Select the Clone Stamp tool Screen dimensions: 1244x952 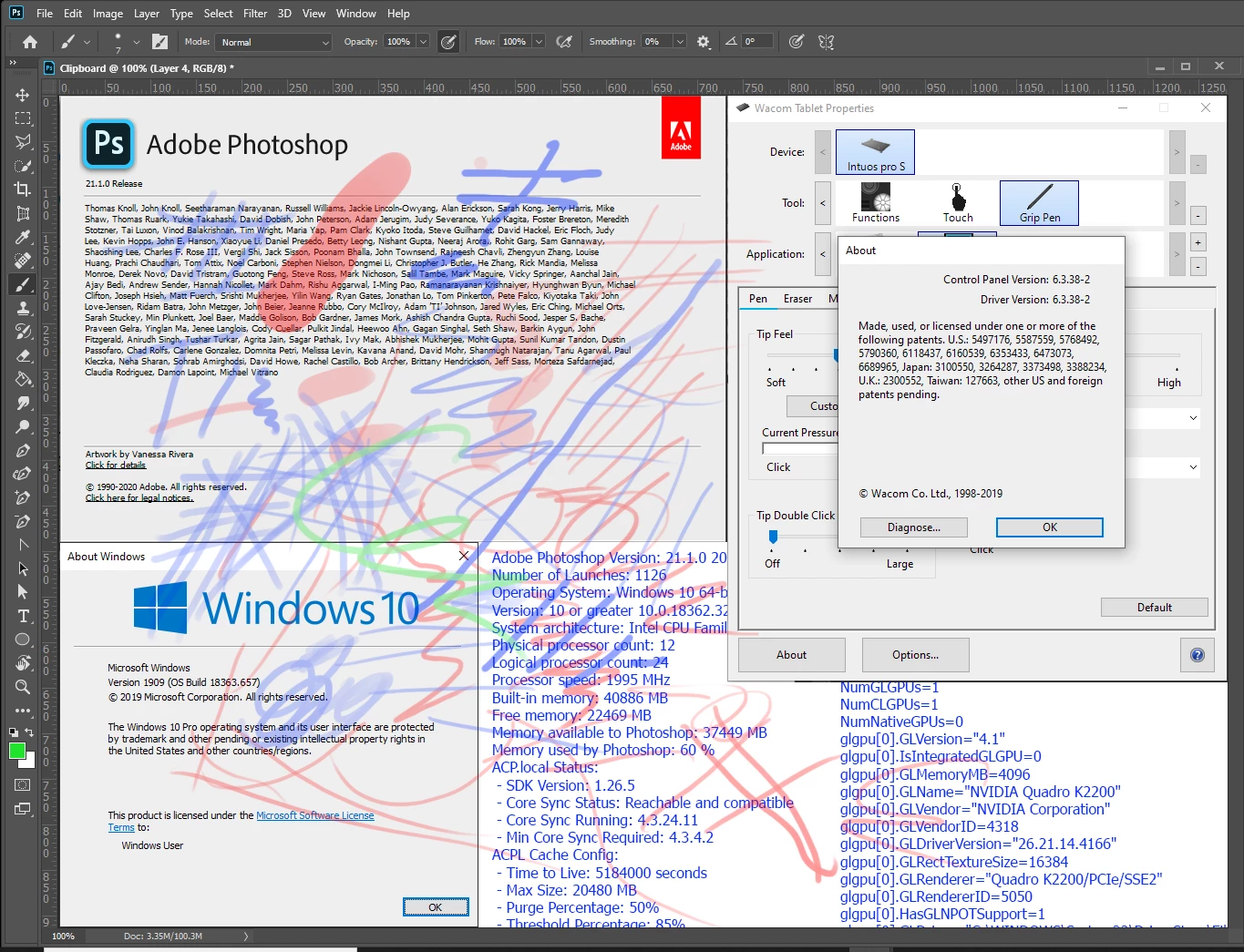(x=23, y=308)
